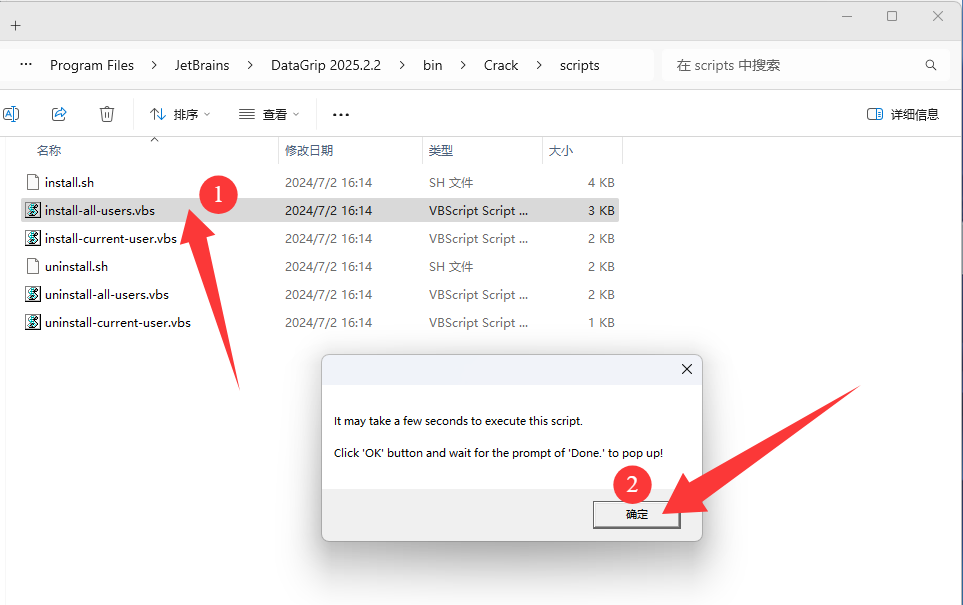This screenshot has height=605, width=963.
Task: Select install-current-user.vbs file name
Action: 111,238
